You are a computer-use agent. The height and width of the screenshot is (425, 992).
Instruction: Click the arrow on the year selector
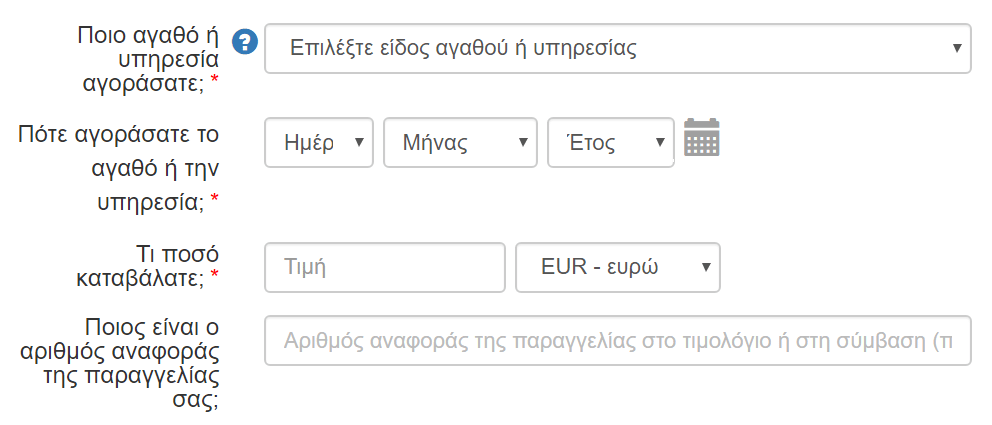tap(660, 142)
